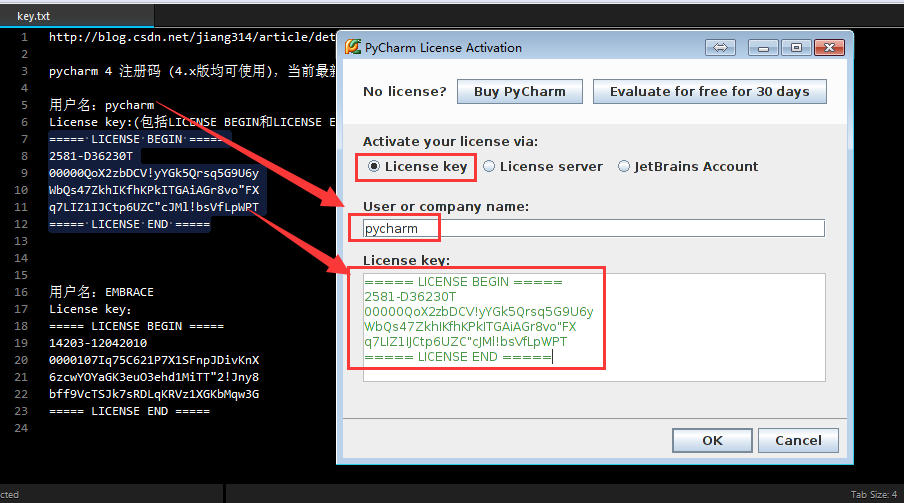Screen dimensions: 904x503
Task: Click the Buy PyCharm button
Action: pyautogui.click(x=519, y=92)
